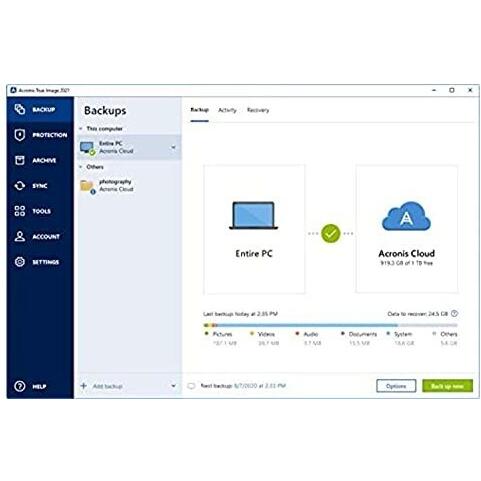This screenshot has width=481, height=481.
Task: Click the Options button
Action: [396, 386]
